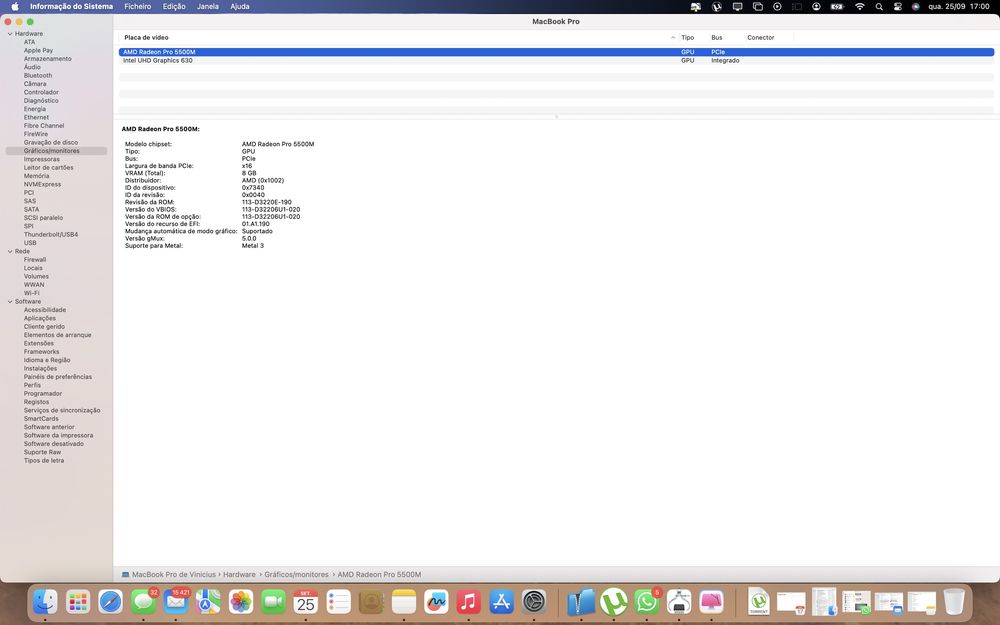Open Contacts in the dock
Viewport: 1000px width, 625px height.
tap(371, 601)
